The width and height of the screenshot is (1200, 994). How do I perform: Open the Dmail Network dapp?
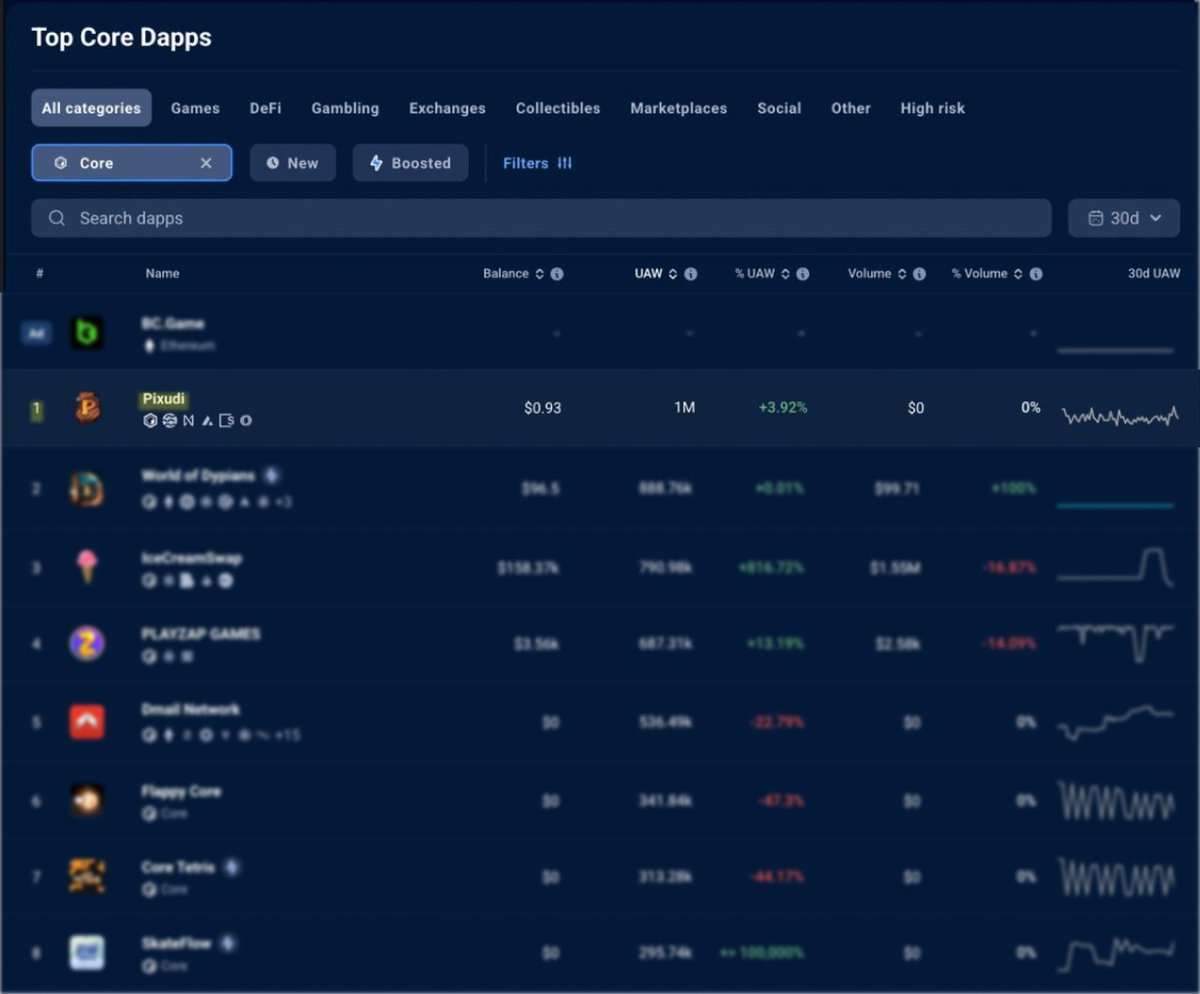click(190, 710)
